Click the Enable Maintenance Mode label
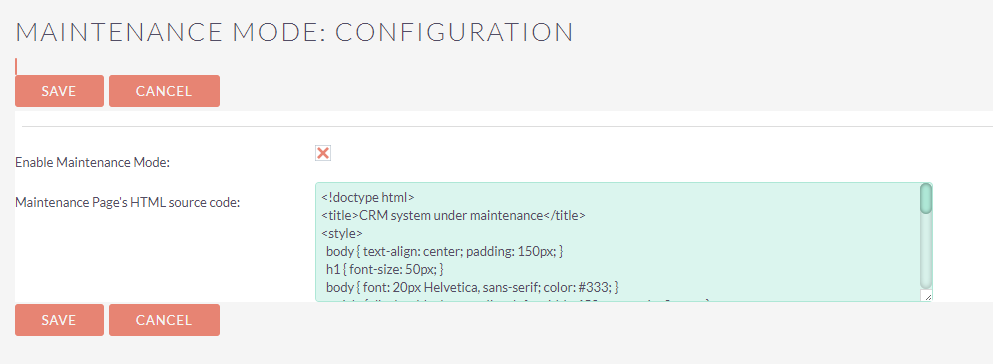Image resolution: width=993 pixels, height=364 pixels. point(93,162)
